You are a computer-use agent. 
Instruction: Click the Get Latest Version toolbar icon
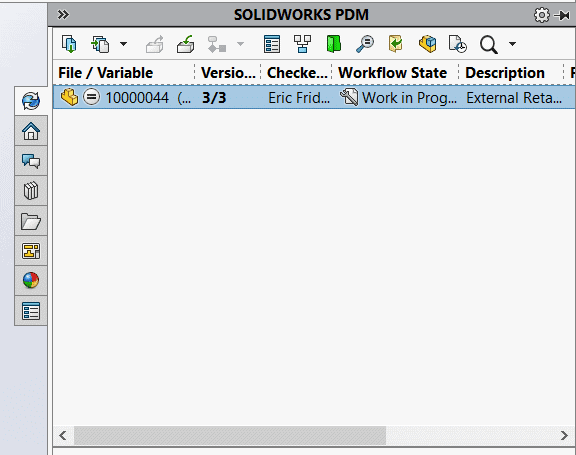[69, 44]
